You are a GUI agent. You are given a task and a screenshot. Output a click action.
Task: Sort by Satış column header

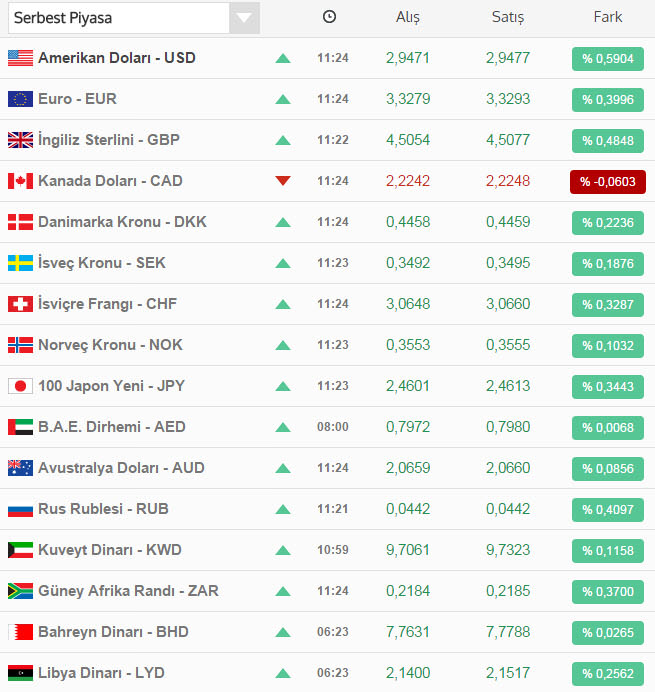point(508,17)
